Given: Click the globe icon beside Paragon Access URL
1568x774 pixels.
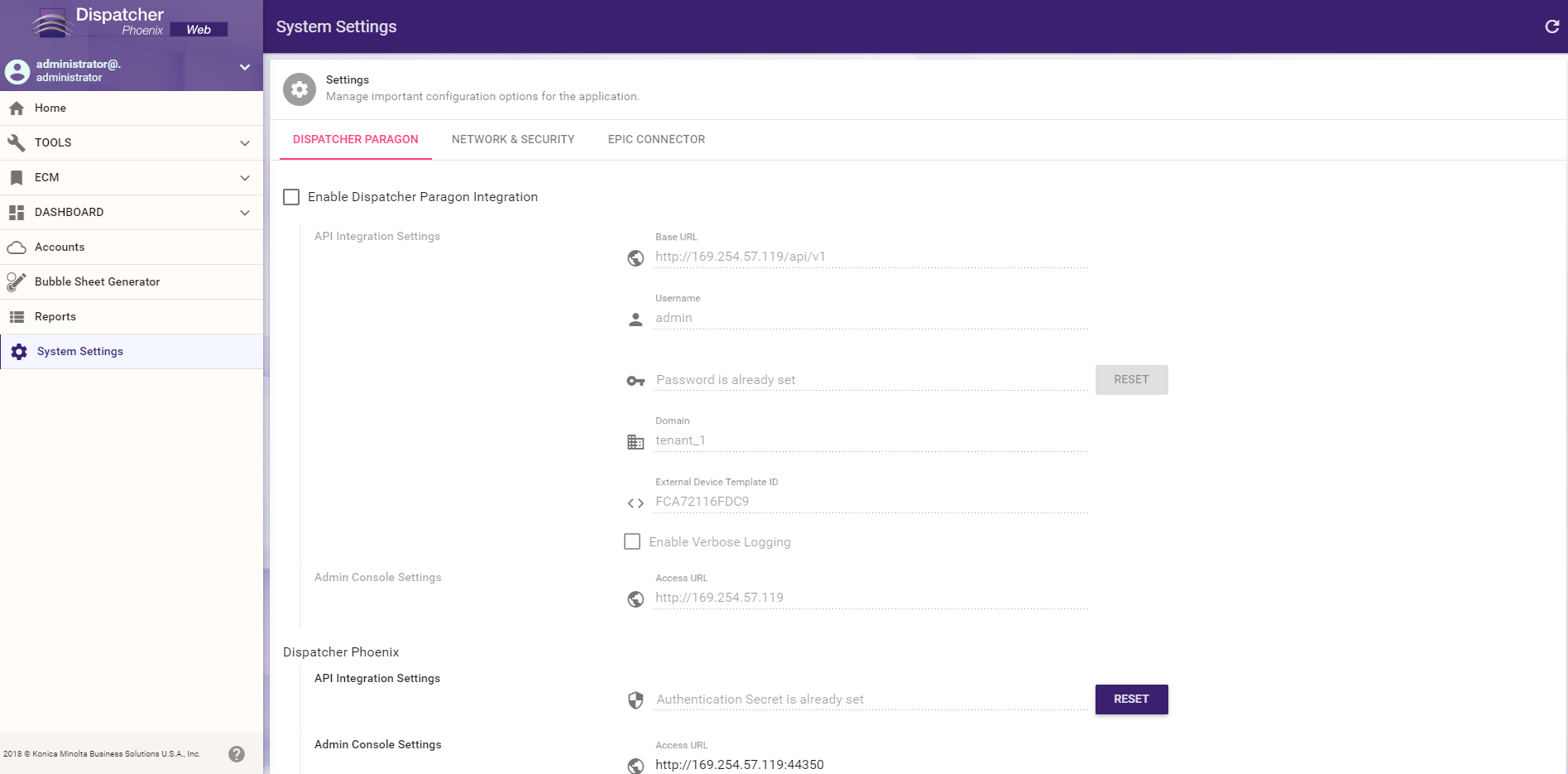Looking at the screenshot, I should (635, 599).
